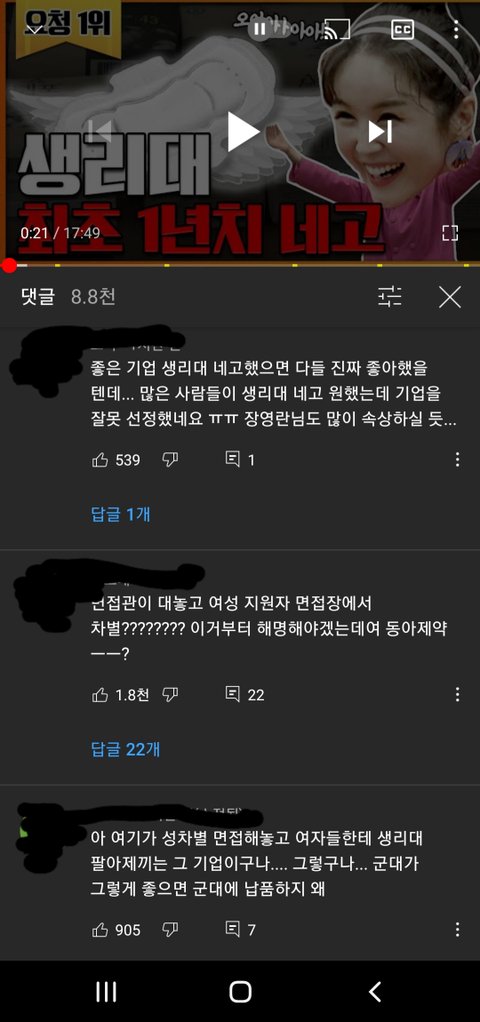Go to the previous video
Viewport: 480px width, 1022px height.
[x=100, y=132]
